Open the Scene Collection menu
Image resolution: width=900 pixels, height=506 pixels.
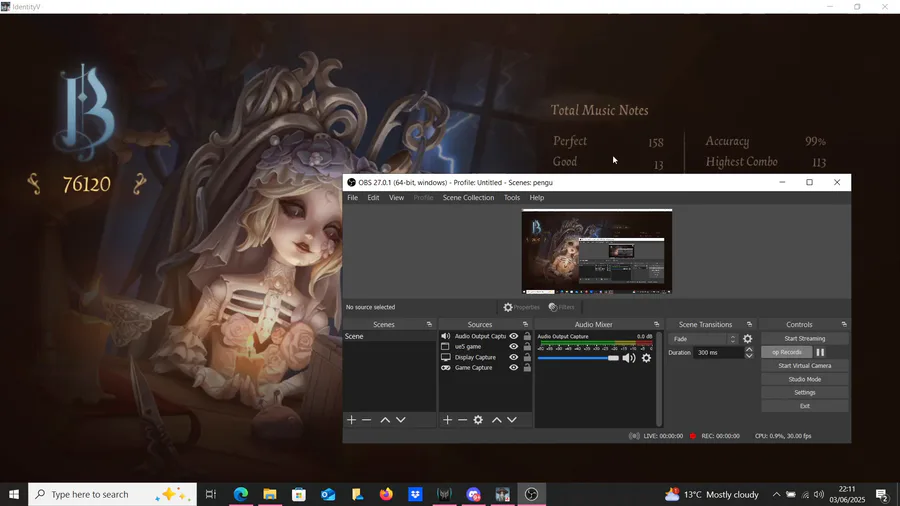468,197
